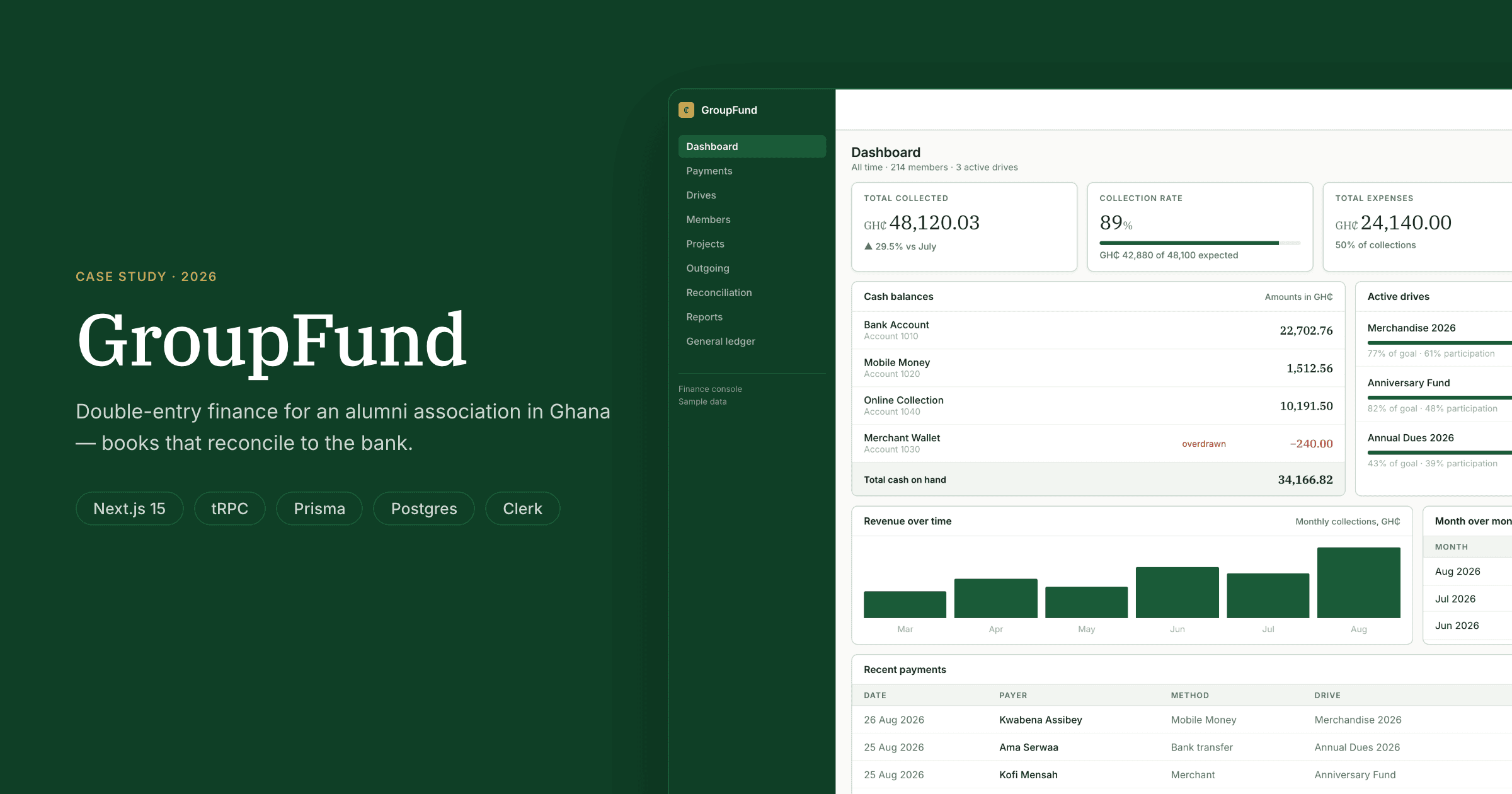Click the Merchandise 2026 drive progress bar
The height and width of the screenshot is (794, 1512).
1440,343
